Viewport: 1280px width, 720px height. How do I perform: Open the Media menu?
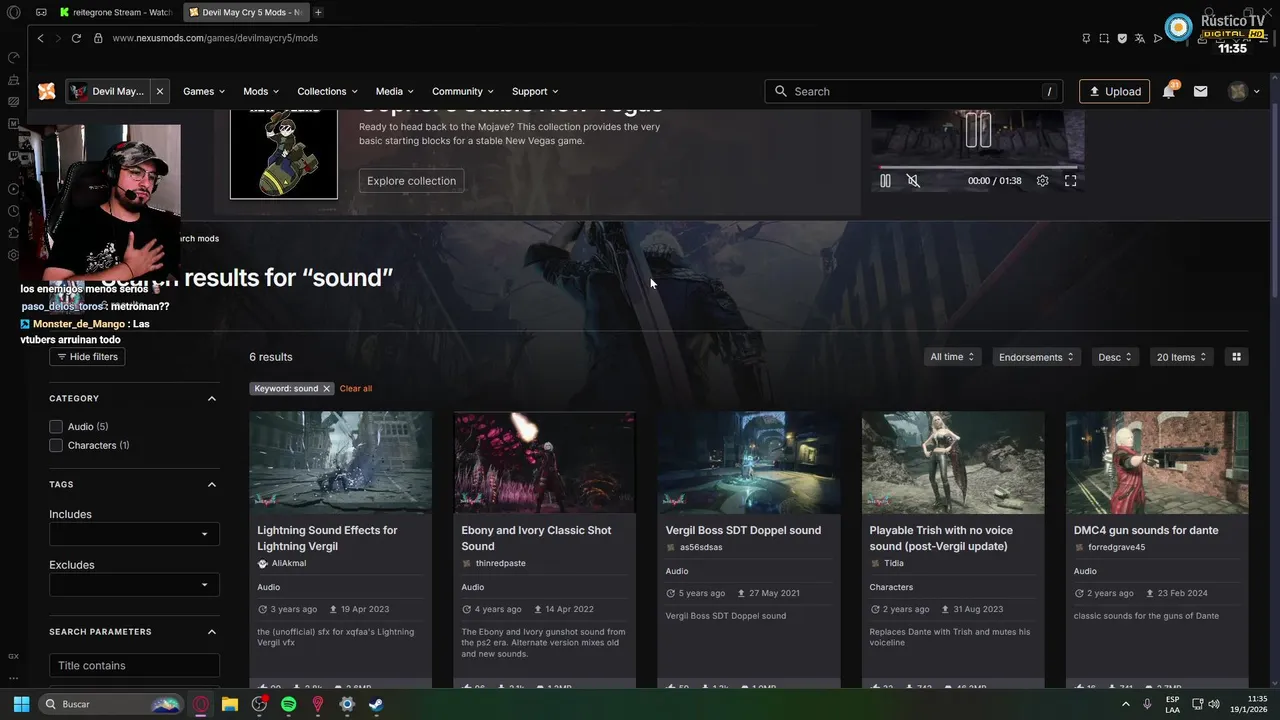point(394,91)
